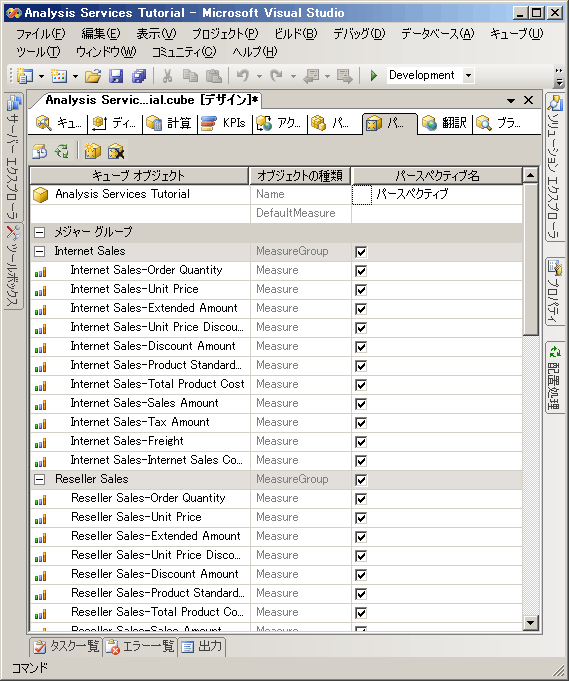Viewport: 569px width, 681px height.
Task: Switch to the 計算 tab
Action: click(x=169, y=123)
